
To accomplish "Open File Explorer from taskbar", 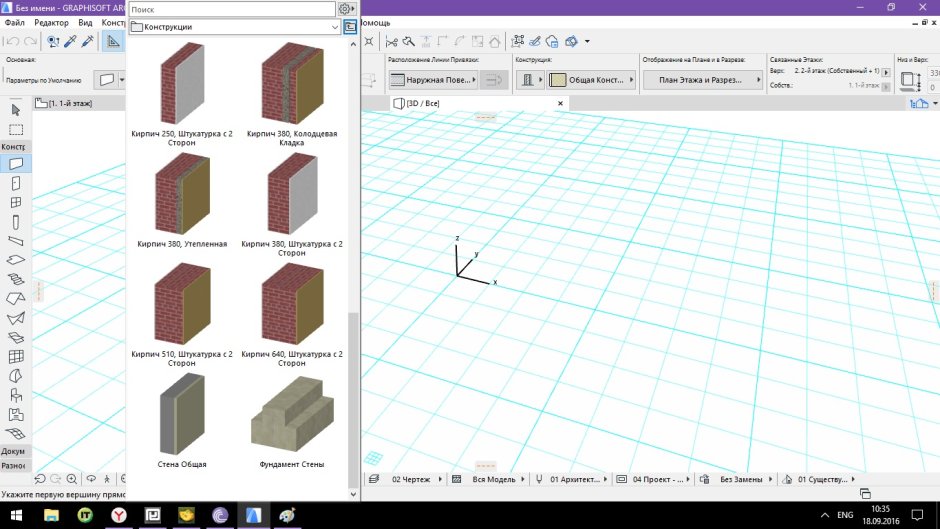I will tap(51, 515).
